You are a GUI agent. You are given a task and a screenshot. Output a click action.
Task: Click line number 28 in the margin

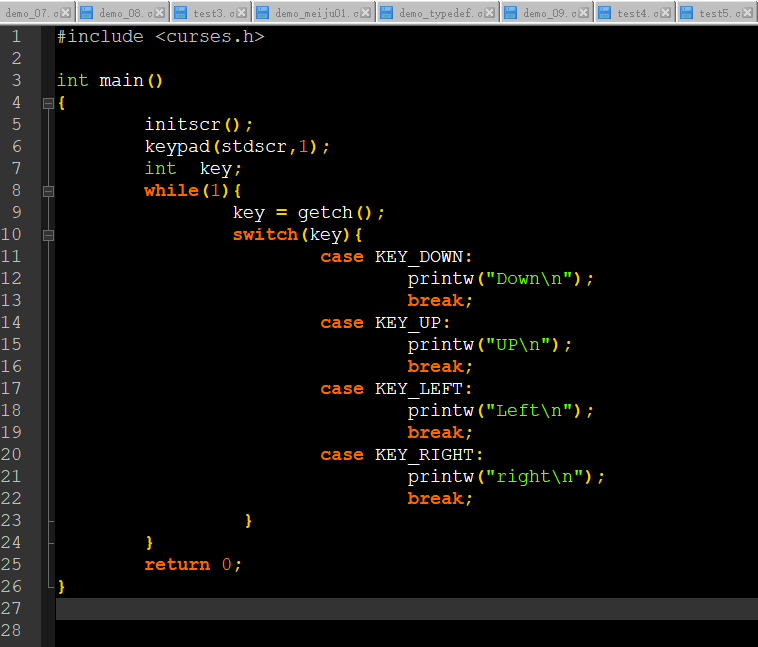(11, 631)
